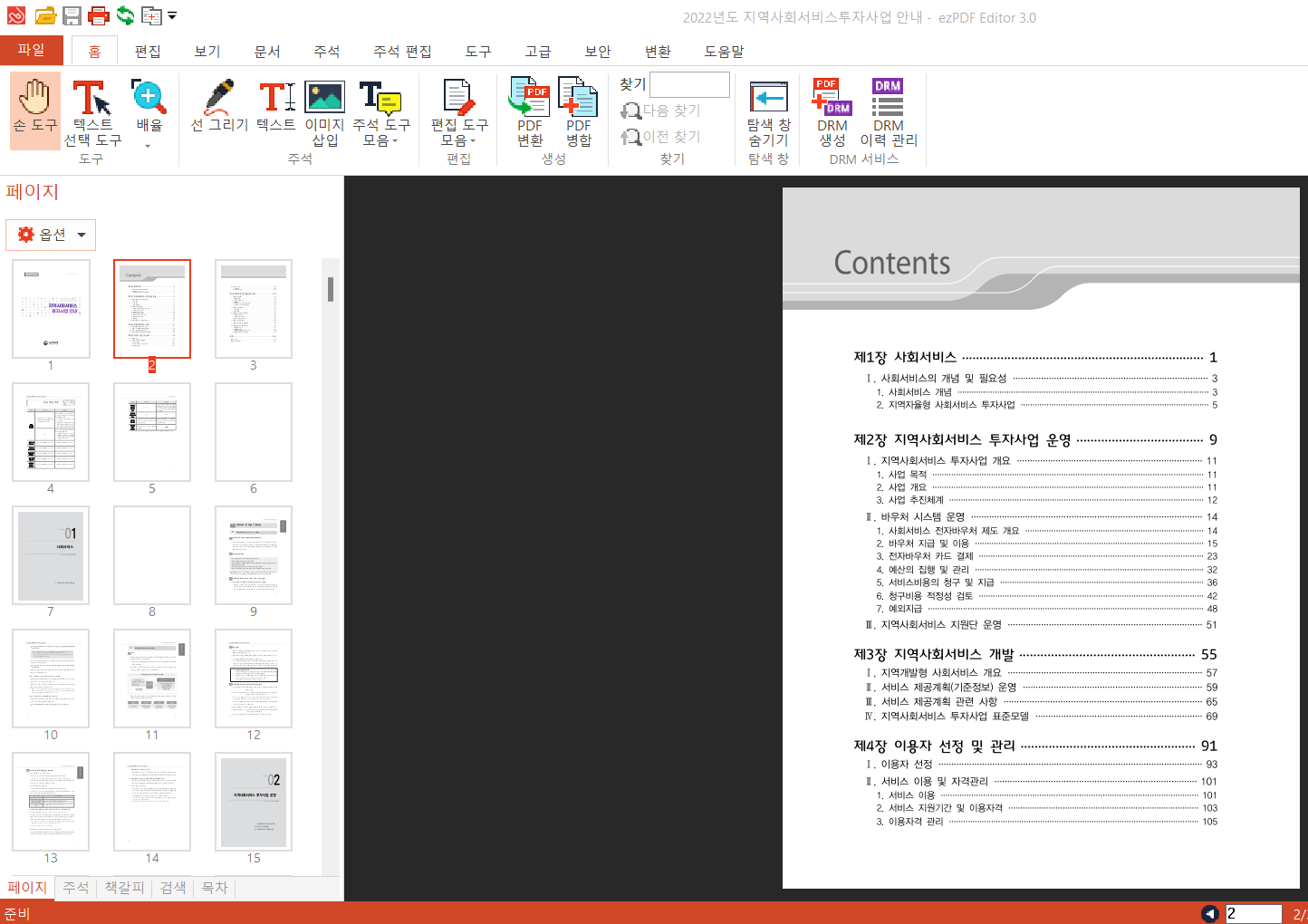Viewport: 1308px width, 924px height.
Task: Click the page number field in status bar
Action: click(1254, 914)
